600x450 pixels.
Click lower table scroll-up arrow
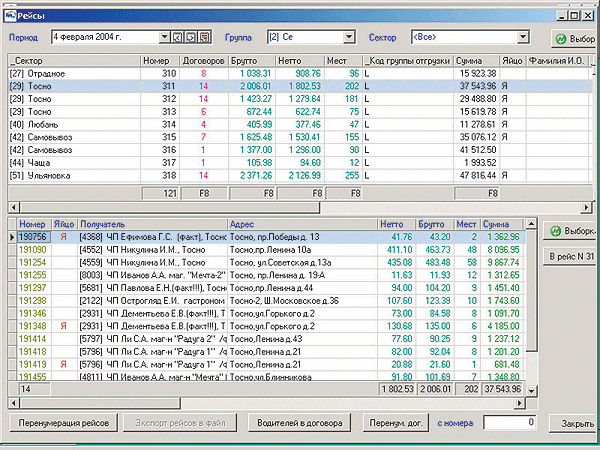(532, 223)
